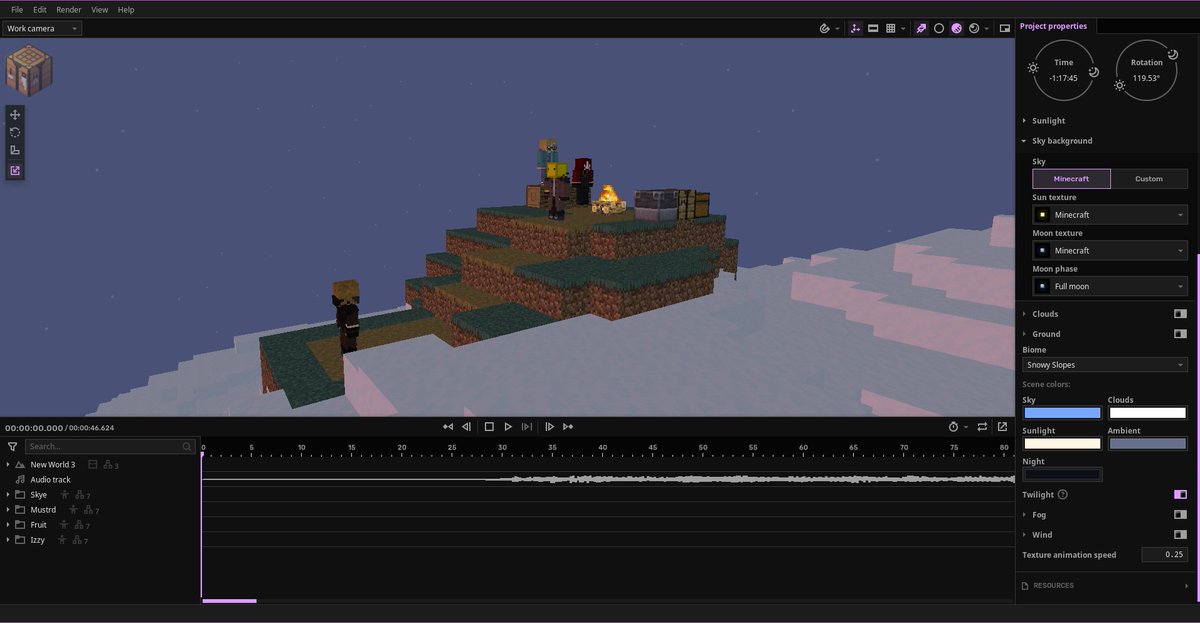Click the timeline filter funnel icon
The image size is (1200, 623).
click(12, 447)
